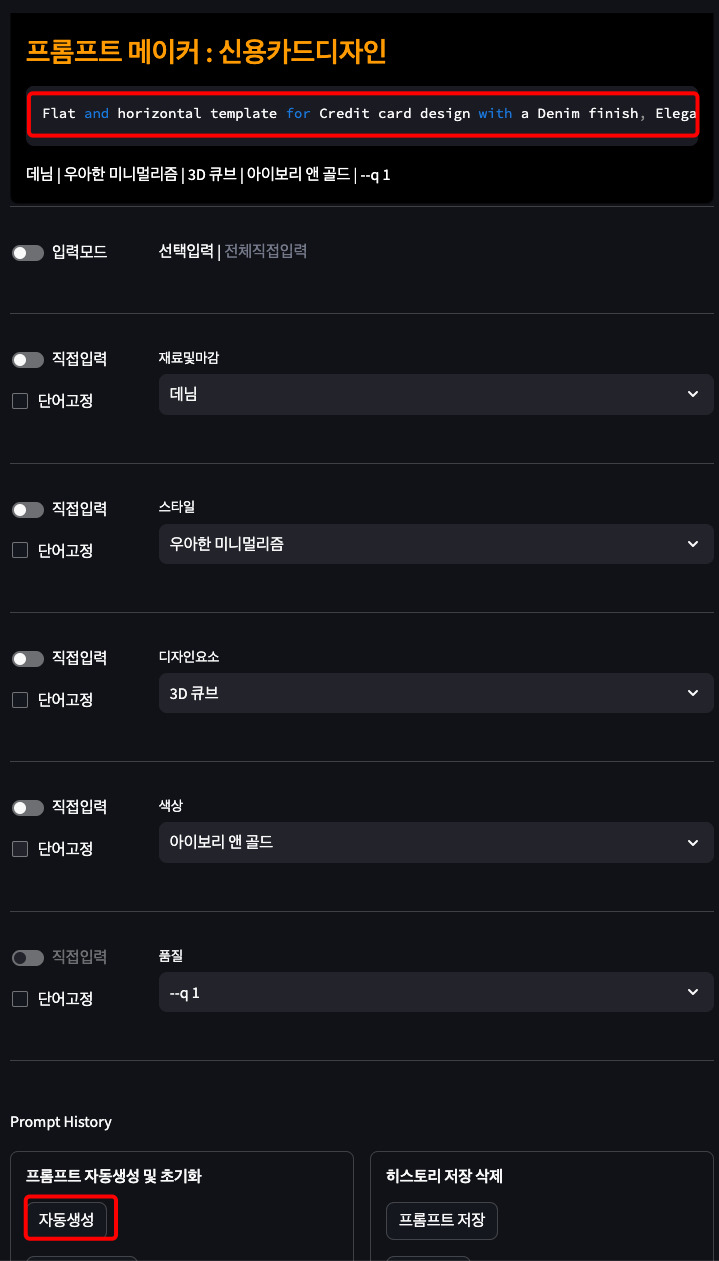Check 단어고정 under the 품질 section
Image resolution: width=719 pixels, height=1261 pixels.
[18, 998]
